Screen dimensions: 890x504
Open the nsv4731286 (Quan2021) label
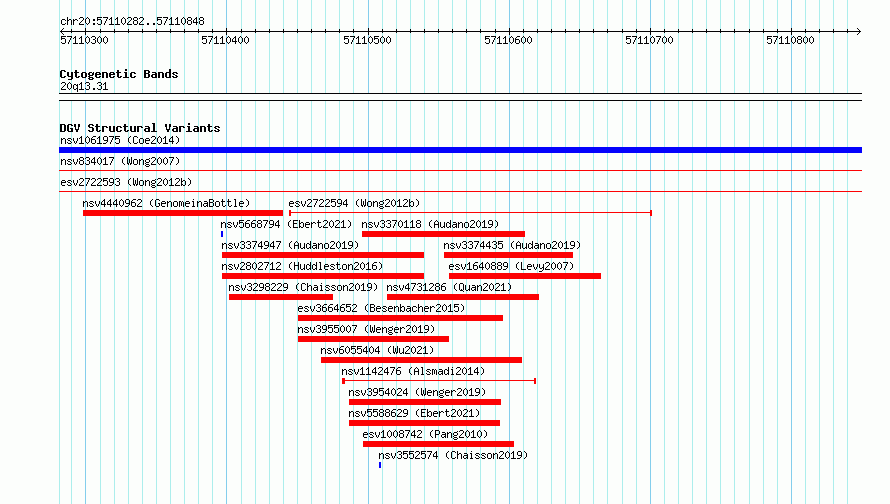[x=449, y=287]
